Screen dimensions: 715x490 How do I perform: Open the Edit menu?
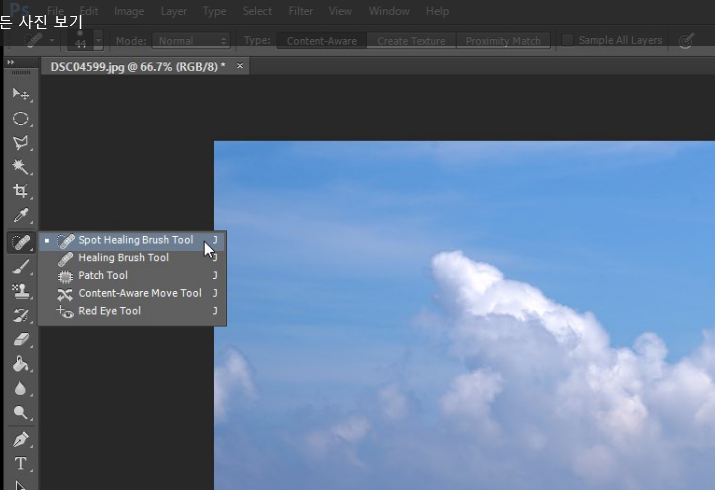click(x=88, y=11)
